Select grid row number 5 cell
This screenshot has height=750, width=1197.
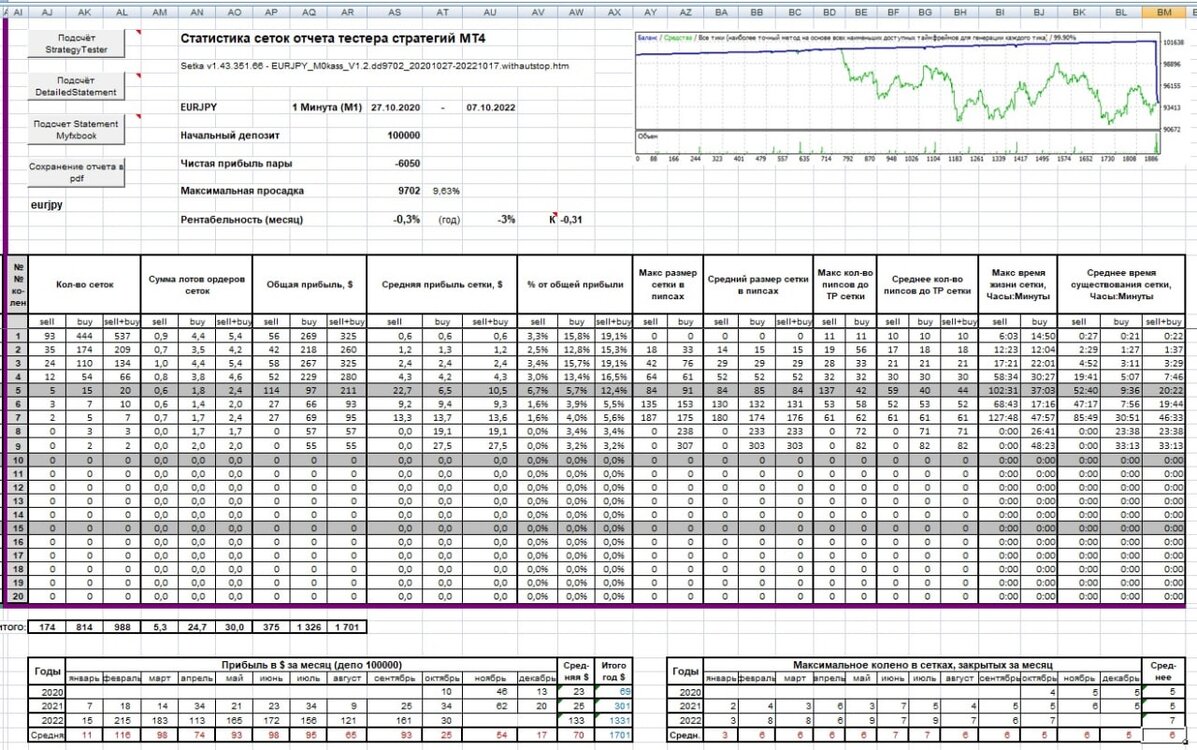point(18,390)
